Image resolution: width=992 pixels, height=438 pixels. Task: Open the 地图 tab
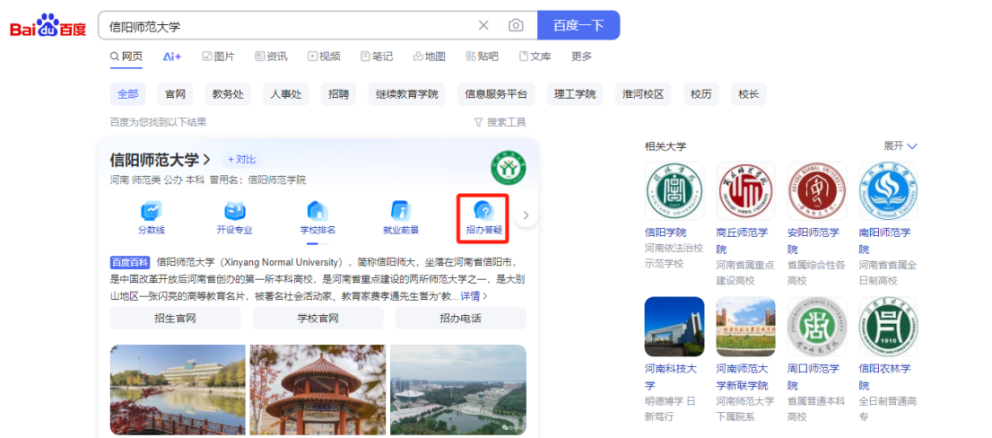(429, 56)
